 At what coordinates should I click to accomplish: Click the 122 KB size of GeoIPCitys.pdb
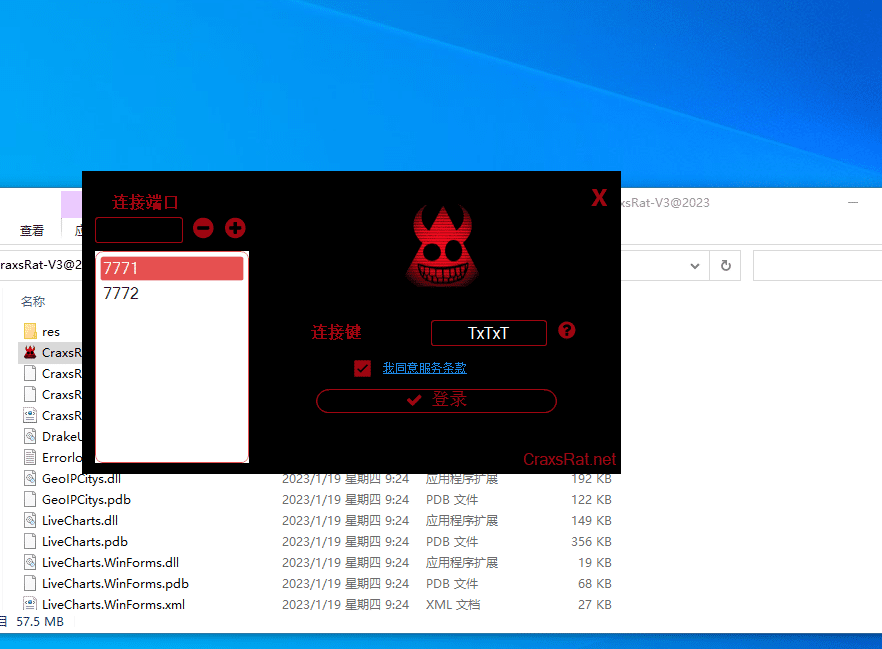point(591,499)
